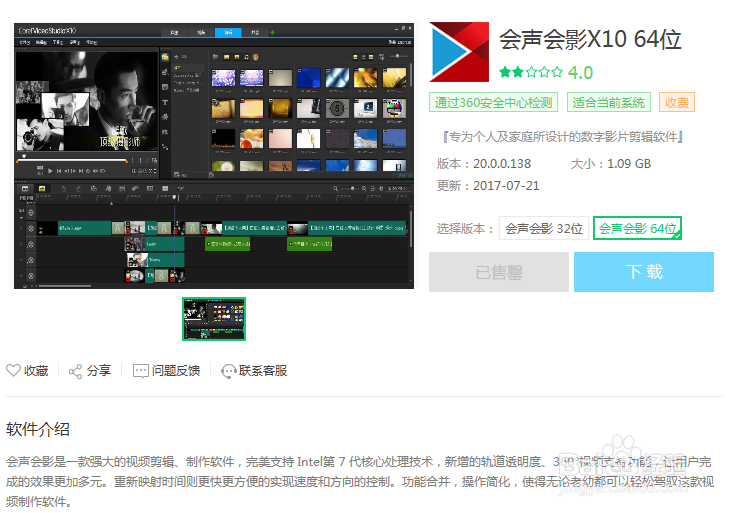The height and width of the screenshot is (513, 729).
Task: Click the size value 1.09 GB
Action: pos(629,164)
